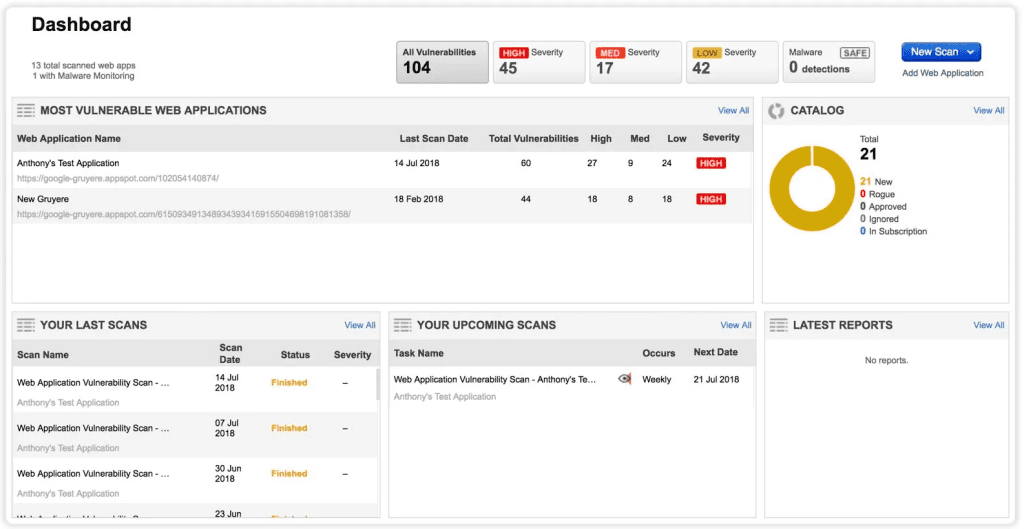1024x529 pixels.
Task: Filter by LOW Severity tile
Action: click(732, 62)
